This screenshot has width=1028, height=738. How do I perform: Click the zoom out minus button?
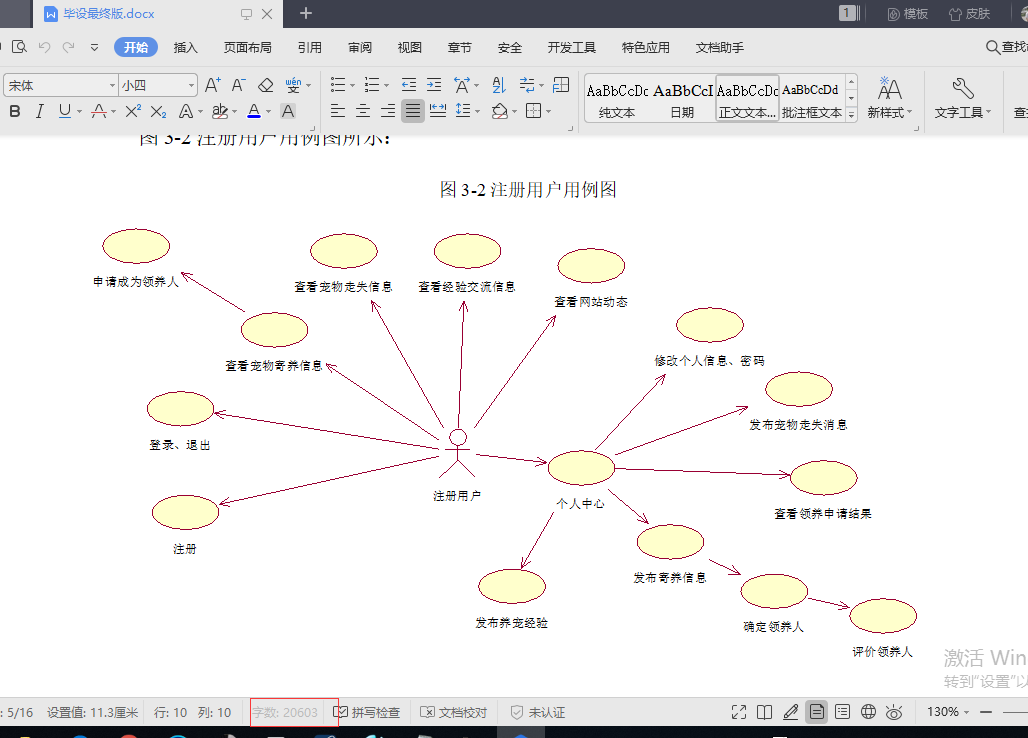point(985,712)
